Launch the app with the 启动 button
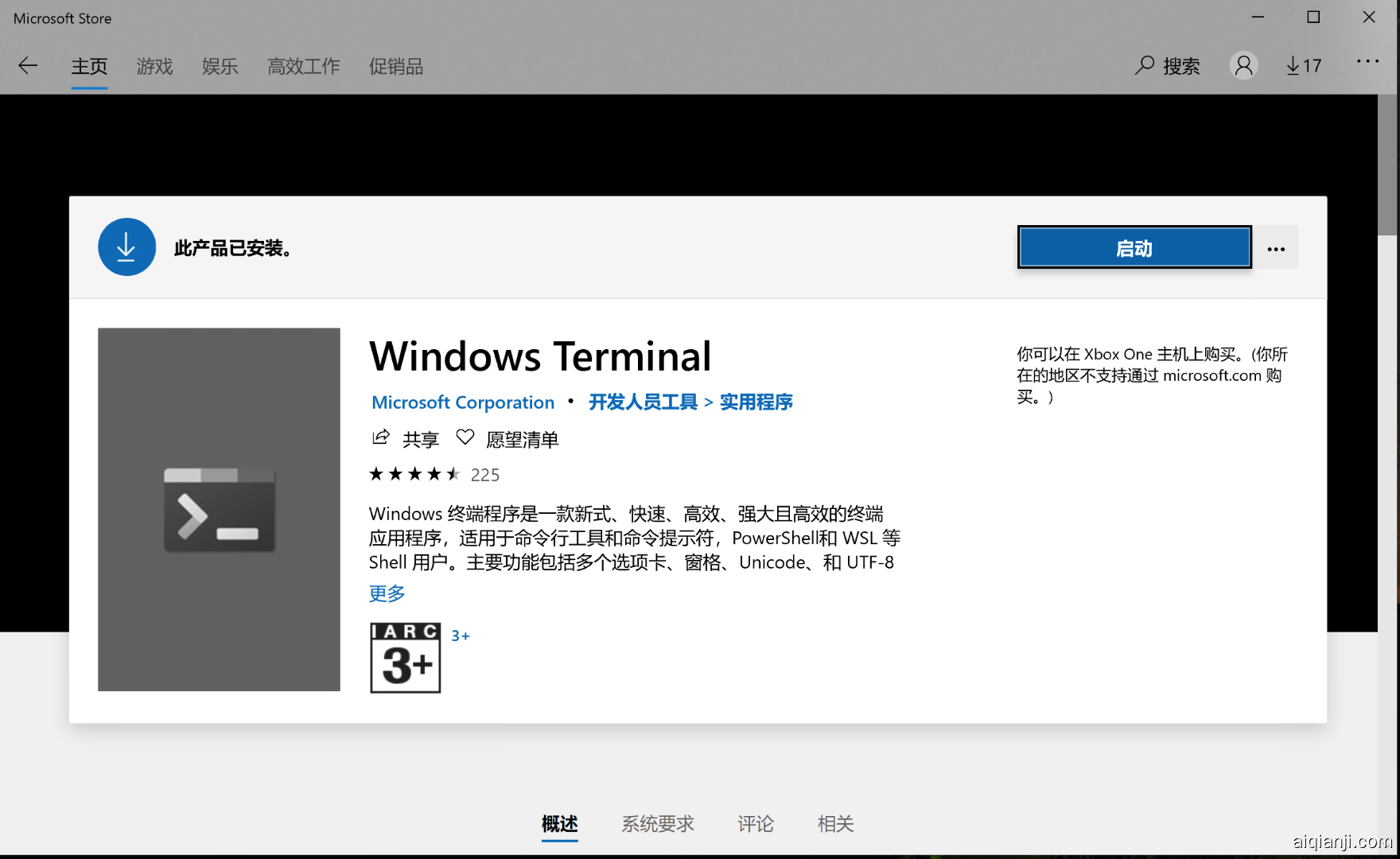 [1134, 247]
